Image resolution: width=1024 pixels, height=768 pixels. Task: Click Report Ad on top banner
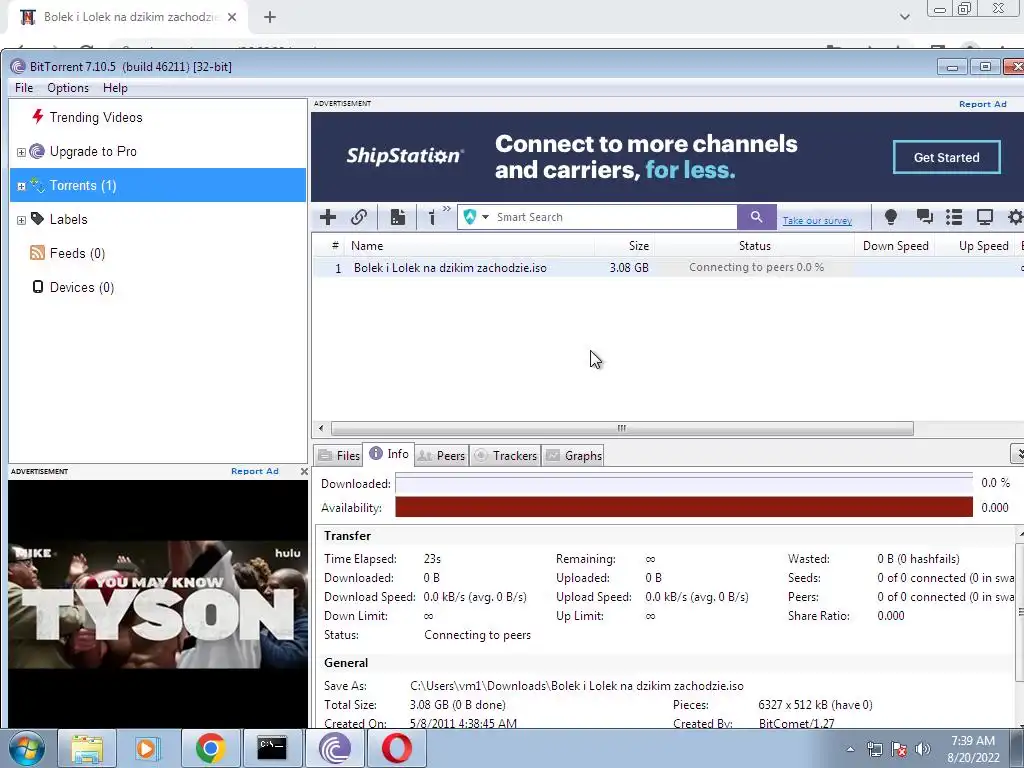pyautogui.click(x=982, y=104)
